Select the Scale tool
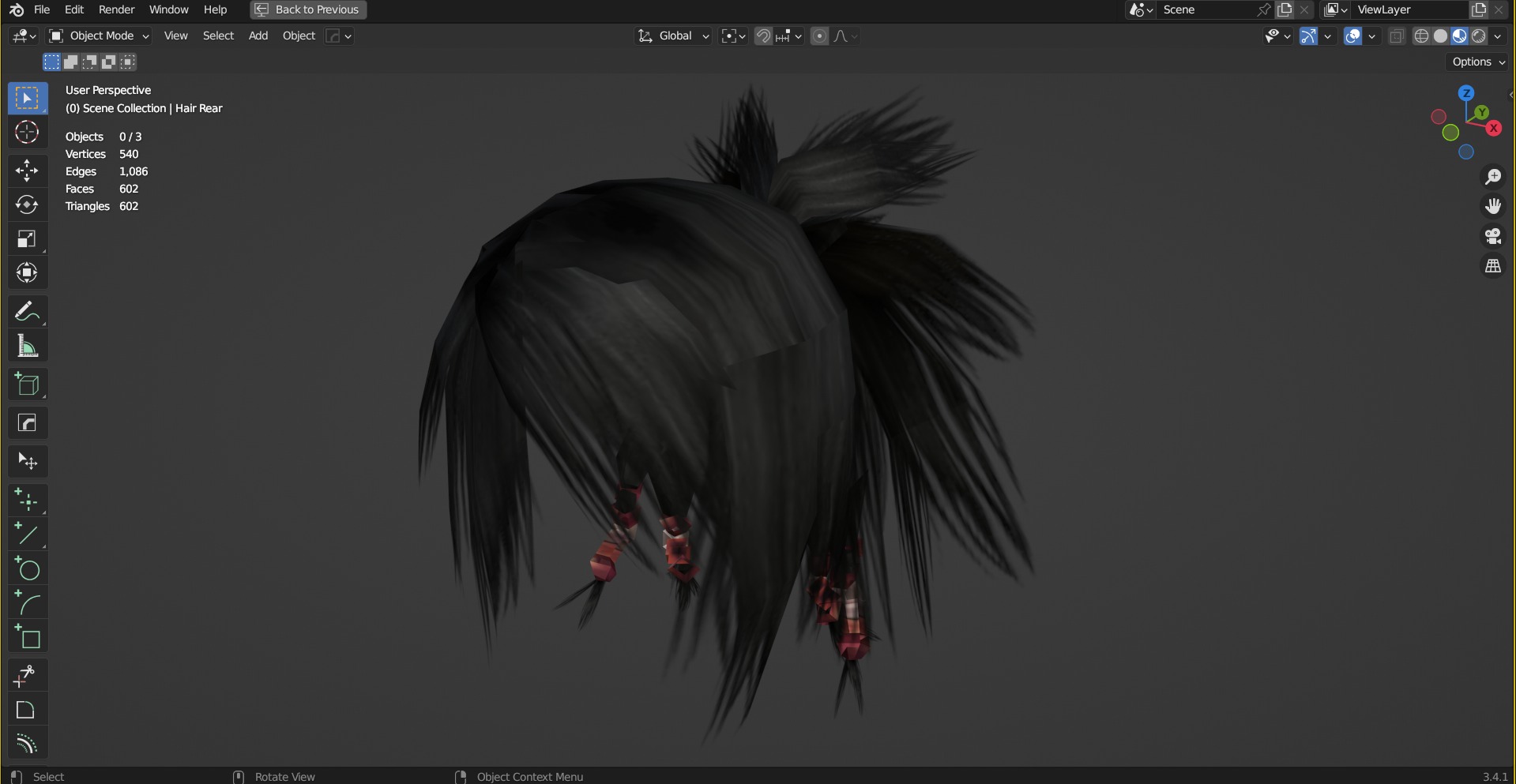The height and width of the screenshot is (784, 1516). [x=28, y=238]
